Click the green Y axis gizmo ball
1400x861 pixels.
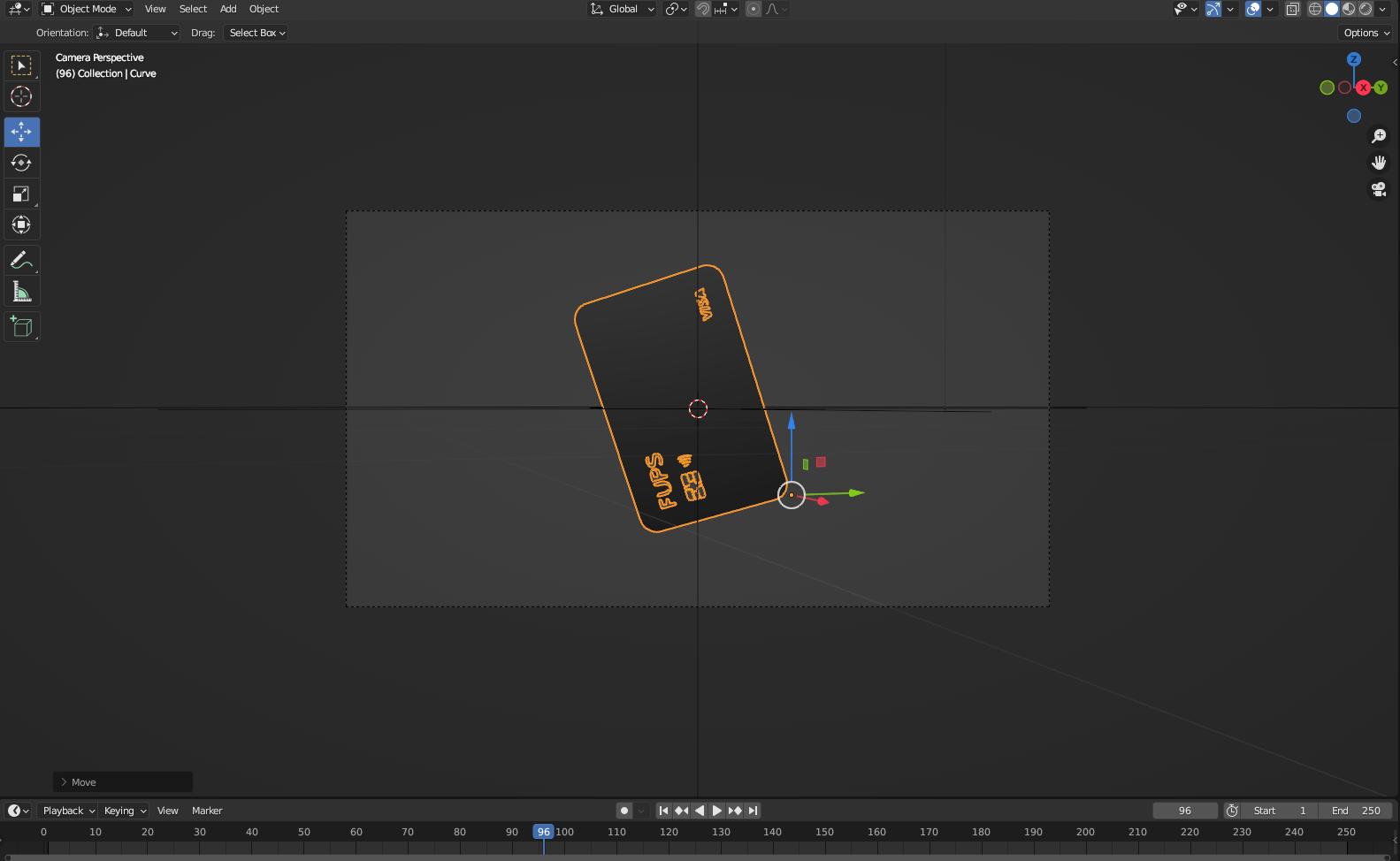pyautogui.click(x=1381, y=88)
